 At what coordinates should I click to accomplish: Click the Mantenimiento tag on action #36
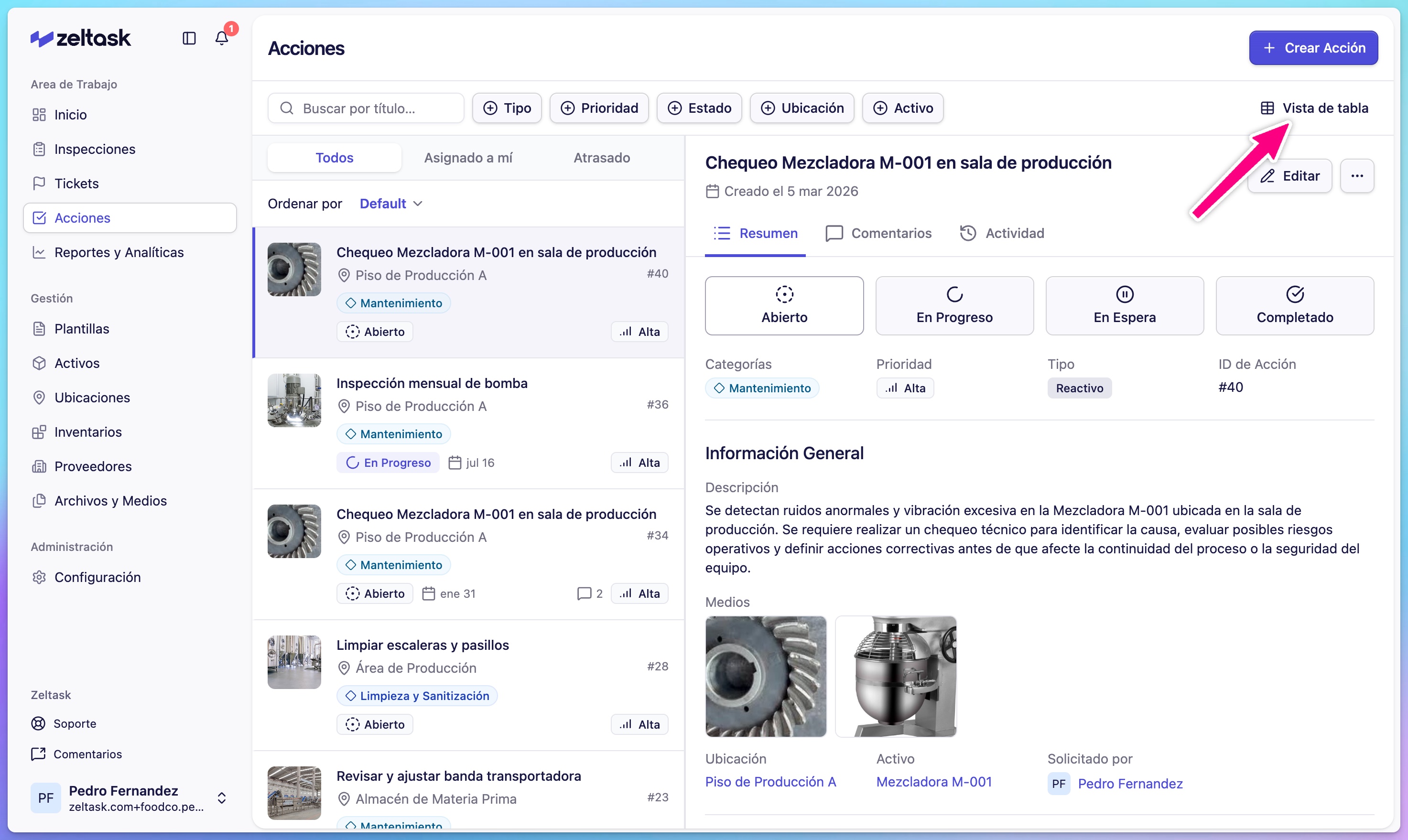tap(394, 434)
